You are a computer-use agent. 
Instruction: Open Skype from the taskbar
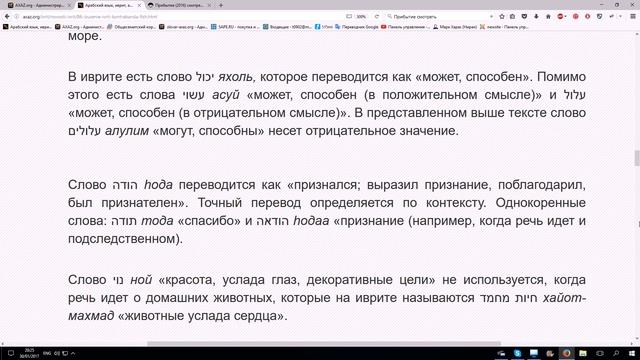pos(518,353)
